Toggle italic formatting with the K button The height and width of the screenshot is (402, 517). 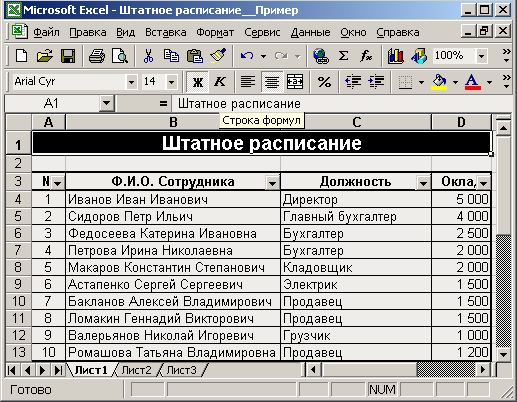point(220,81)
